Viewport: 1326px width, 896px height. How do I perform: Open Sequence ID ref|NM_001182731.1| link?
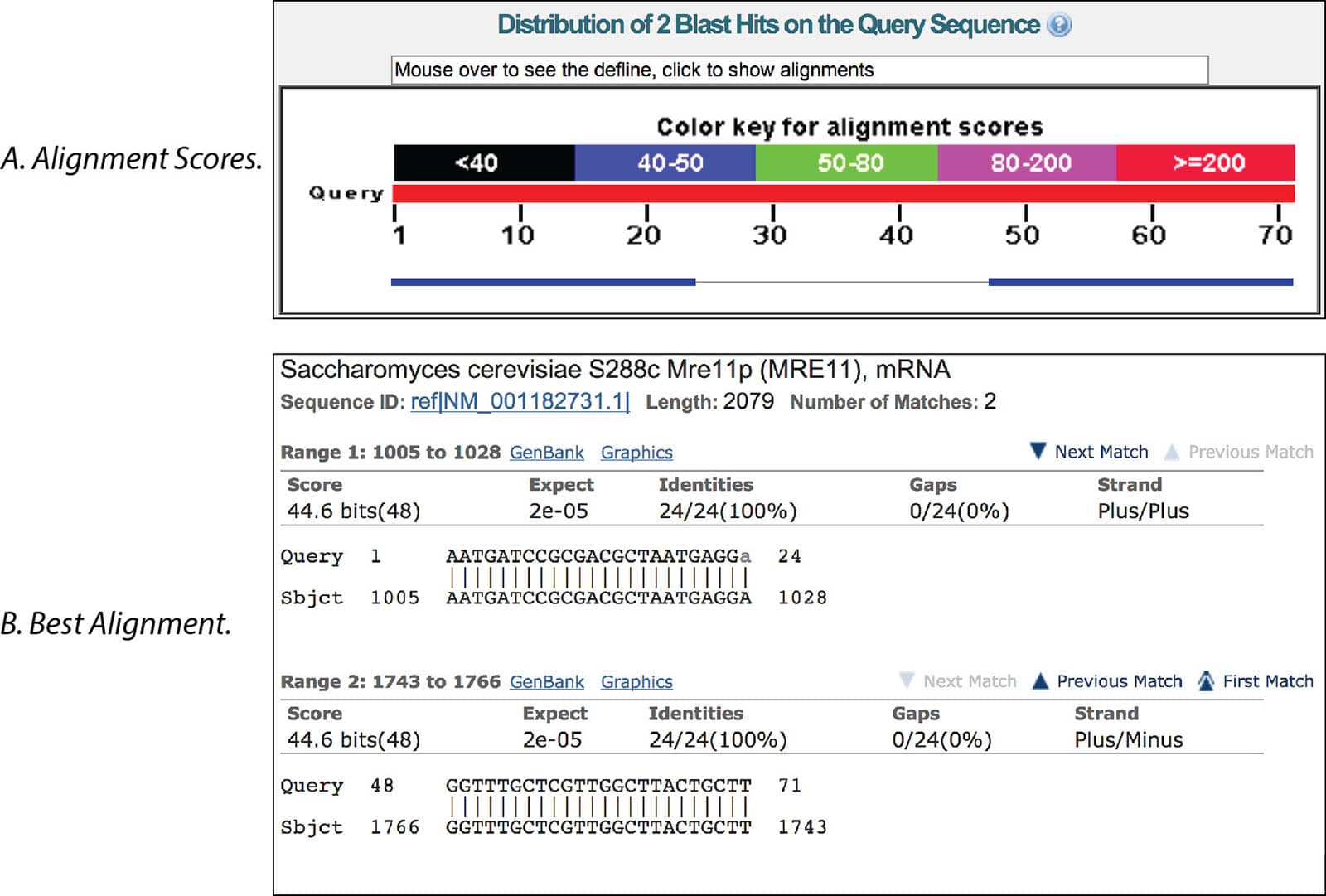[x=520, y=402]
